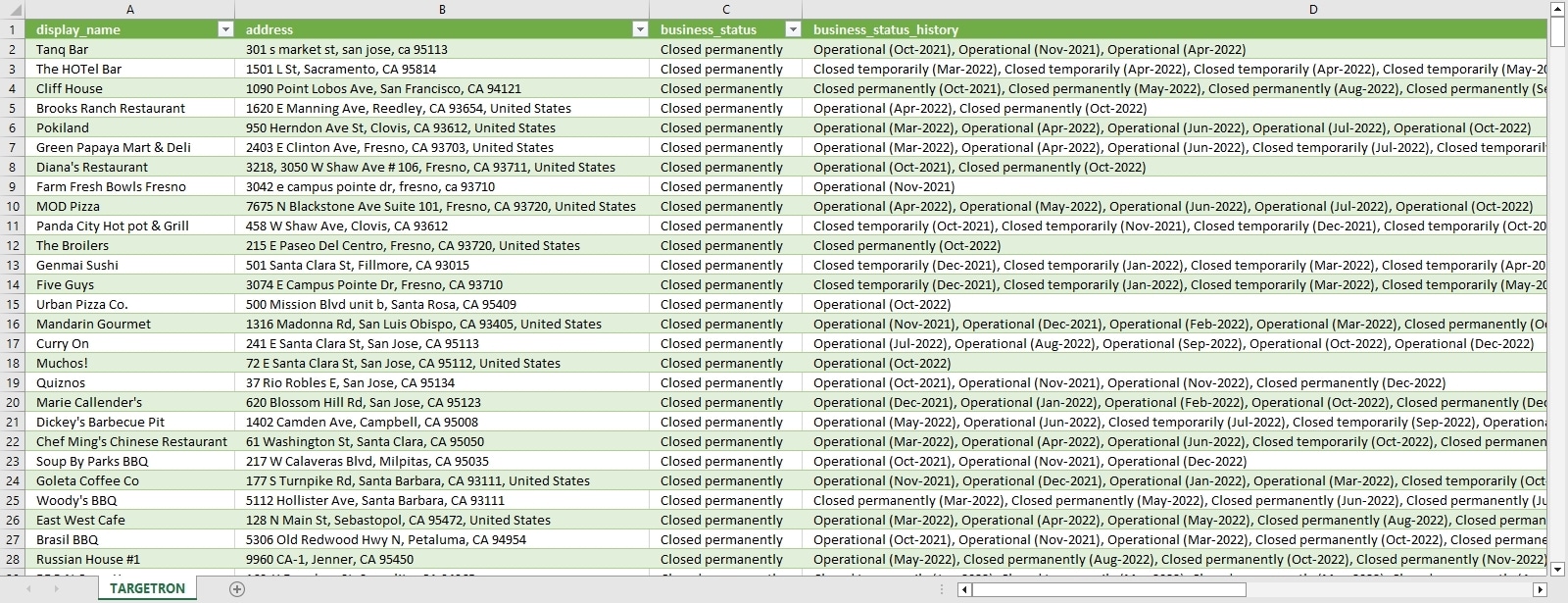Select the cell containing Tanq Bar
1568x603 pixels.
click(130, 49)
